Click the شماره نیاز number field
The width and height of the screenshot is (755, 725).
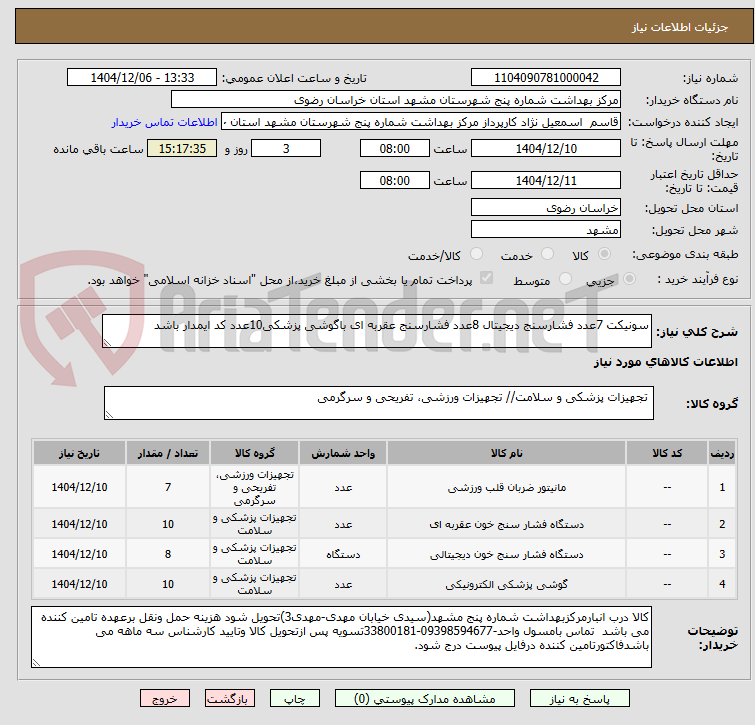pyautogui.click(x=546, y=78)
